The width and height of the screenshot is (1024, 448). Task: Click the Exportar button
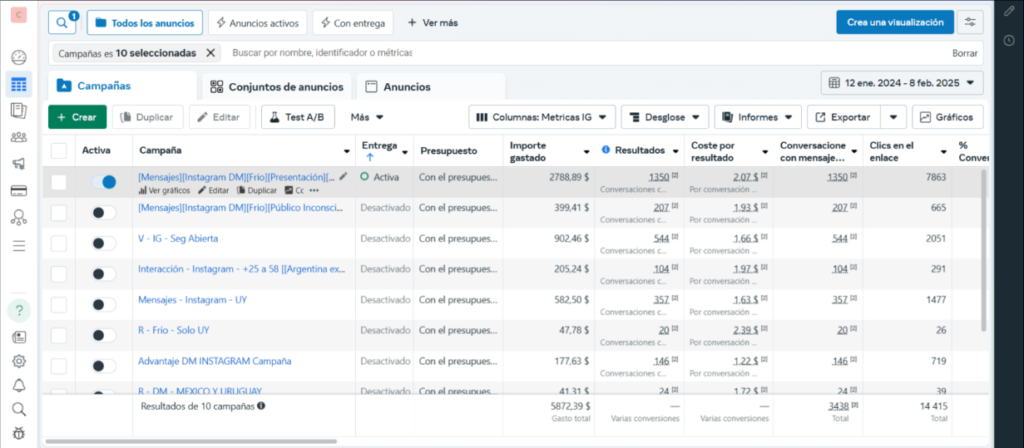tap(844, 118)
